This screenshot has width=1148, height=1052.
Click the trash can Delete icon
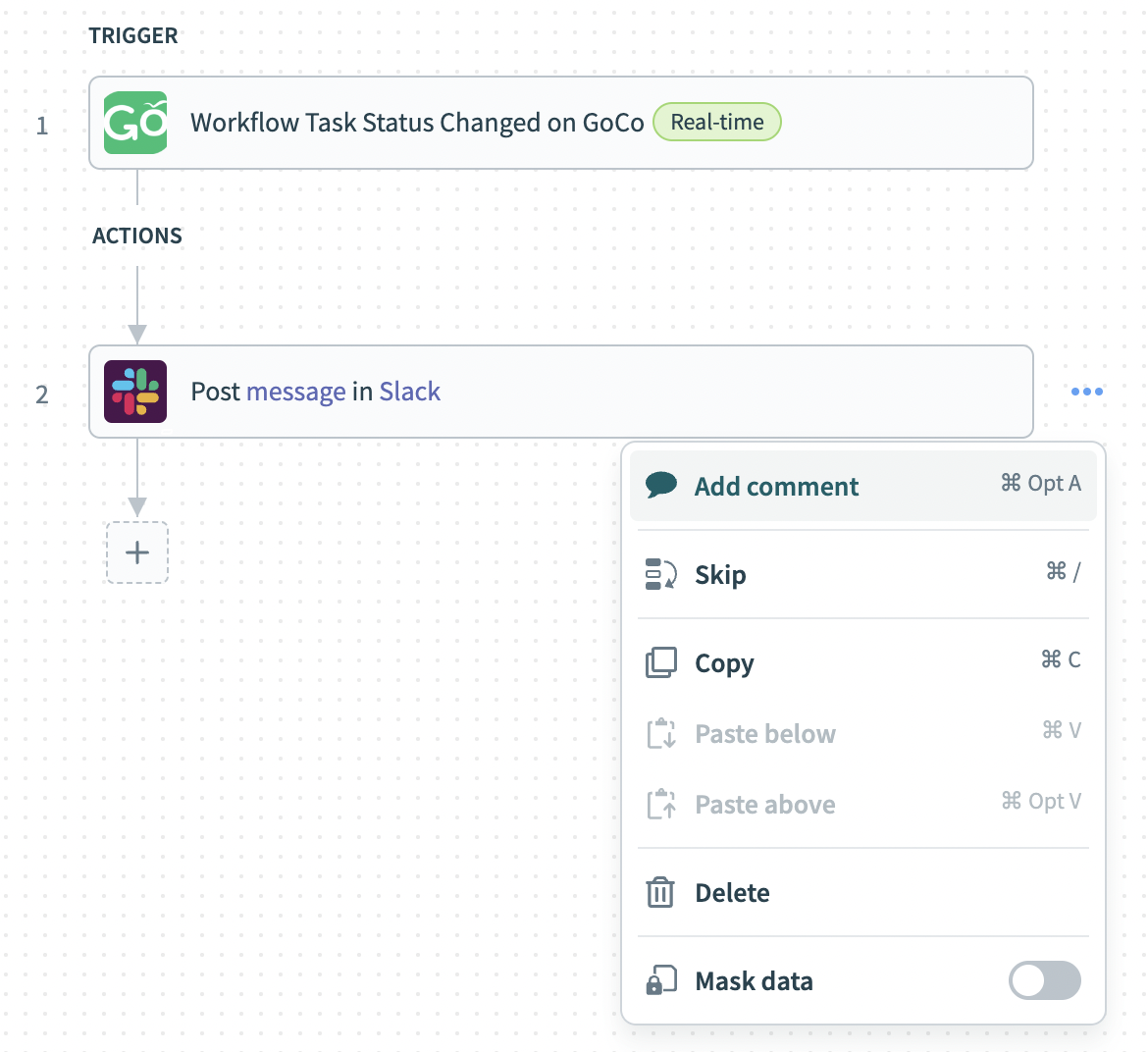click(661, 892)
